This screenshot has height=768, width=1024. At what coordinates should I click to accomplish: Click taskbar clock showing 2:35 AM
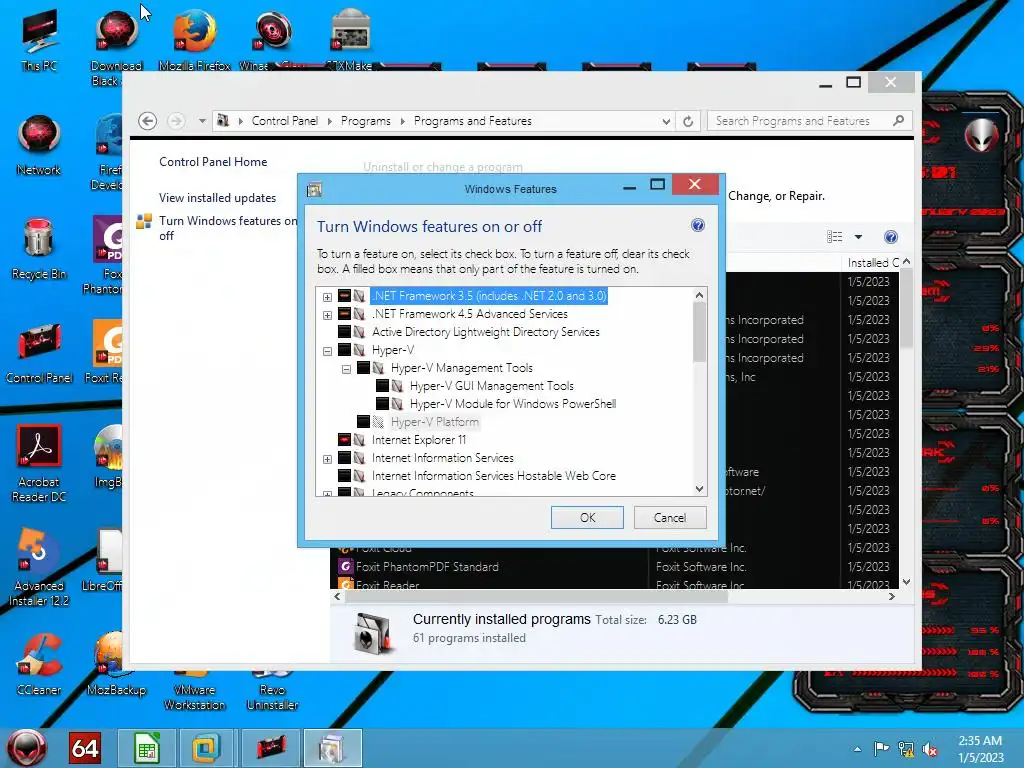(980, 748)
